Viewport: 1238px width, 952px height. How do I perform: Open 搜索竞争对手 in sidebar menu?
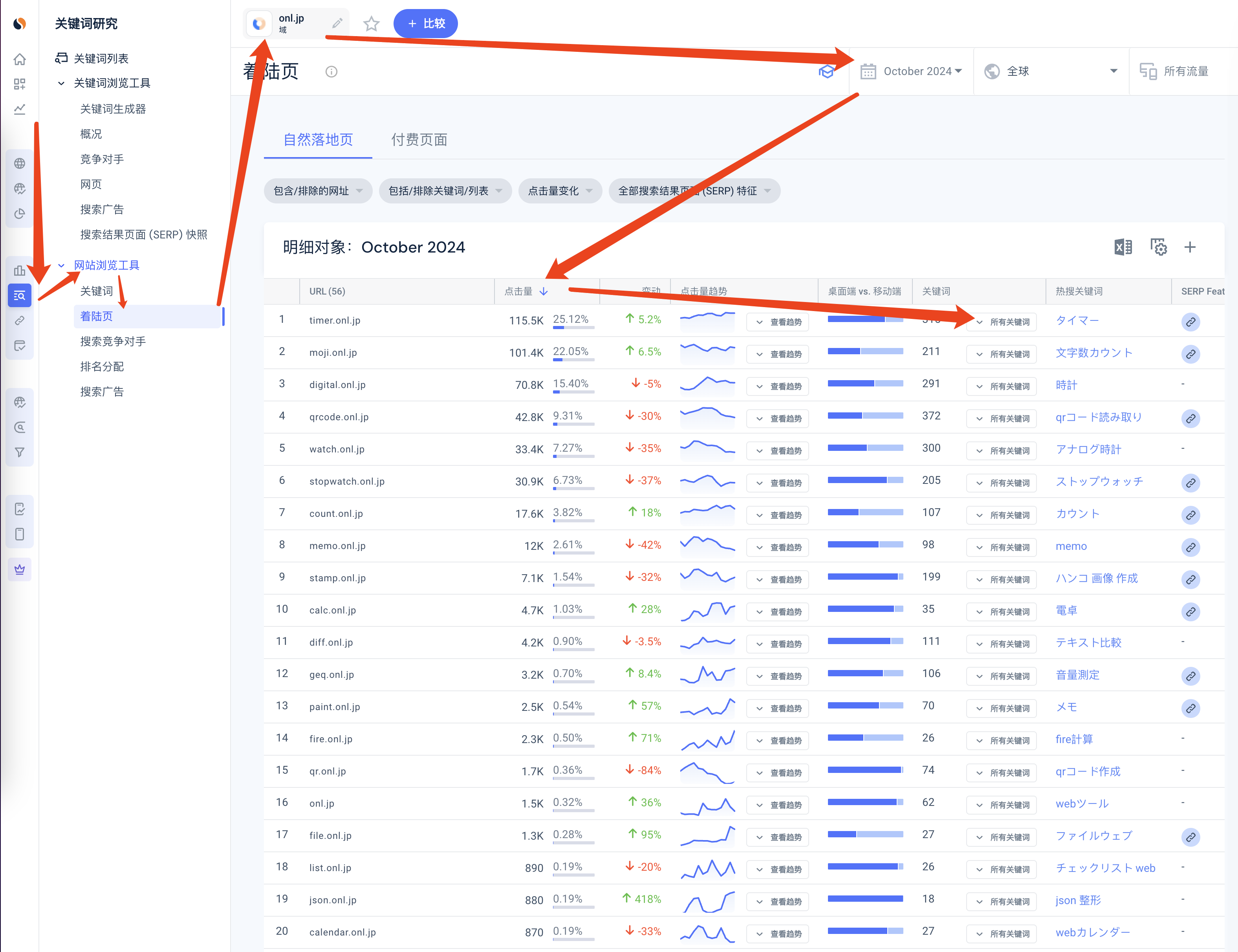(x=113, y=341)
